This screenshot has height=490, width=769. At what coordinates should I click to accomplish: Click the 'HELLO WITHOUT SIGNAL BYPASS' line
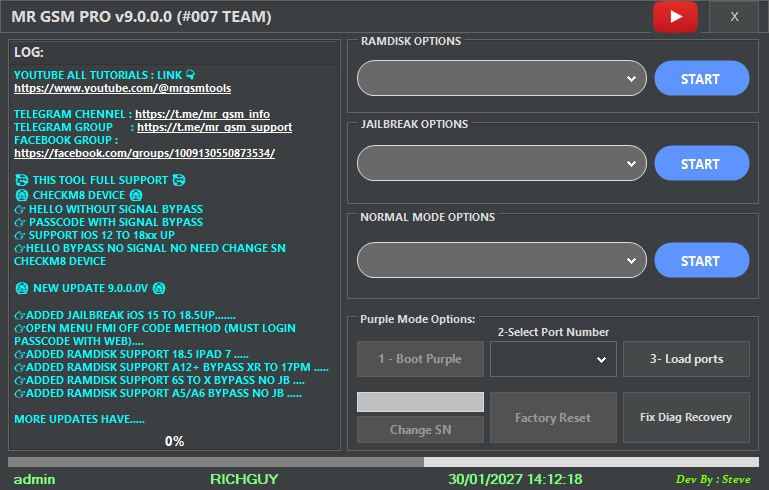point(109,209)
